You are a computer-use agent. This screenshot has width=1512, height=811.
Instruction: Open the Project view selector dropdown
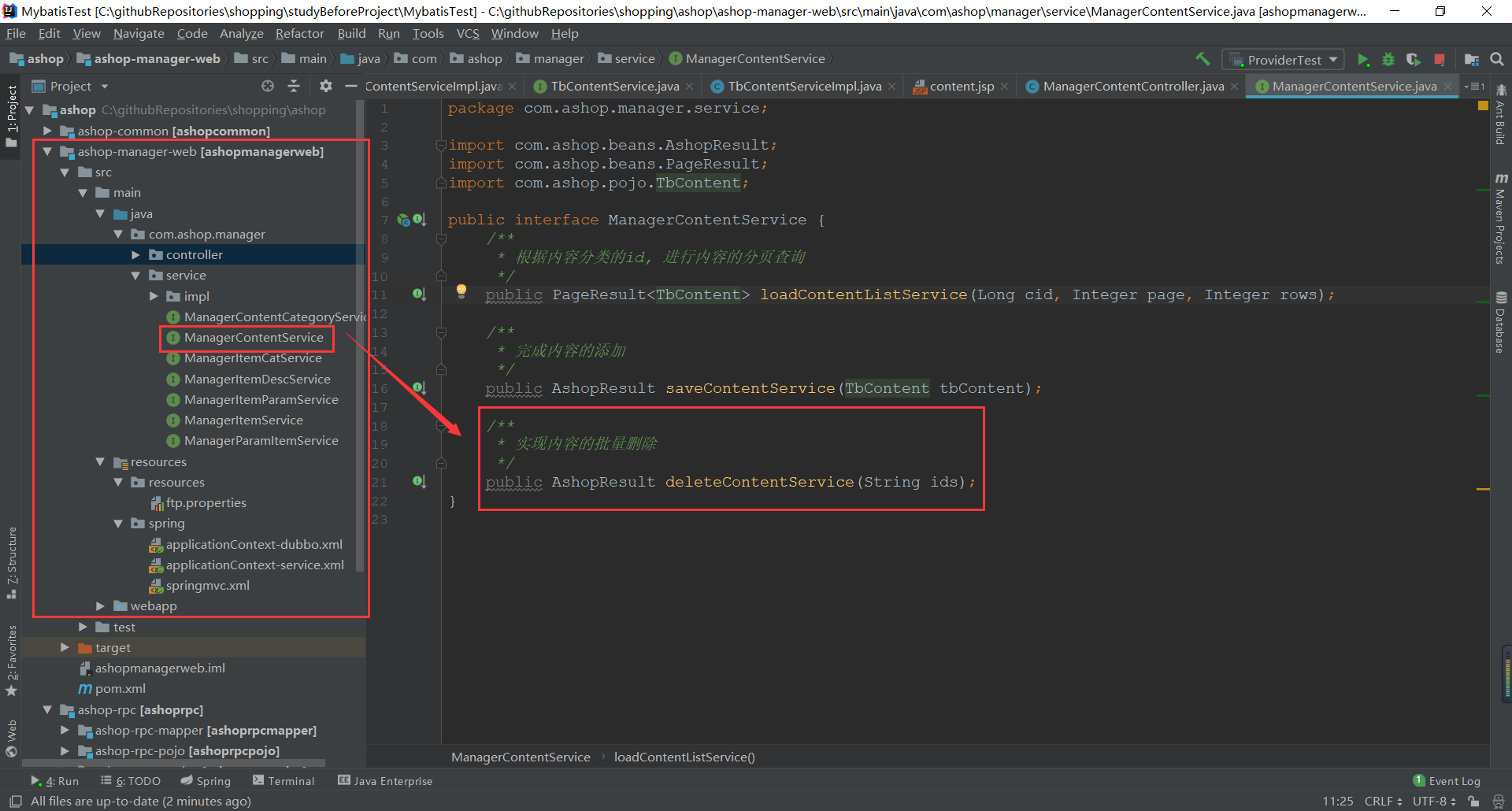pyautogui.click(x=70, y=86)
